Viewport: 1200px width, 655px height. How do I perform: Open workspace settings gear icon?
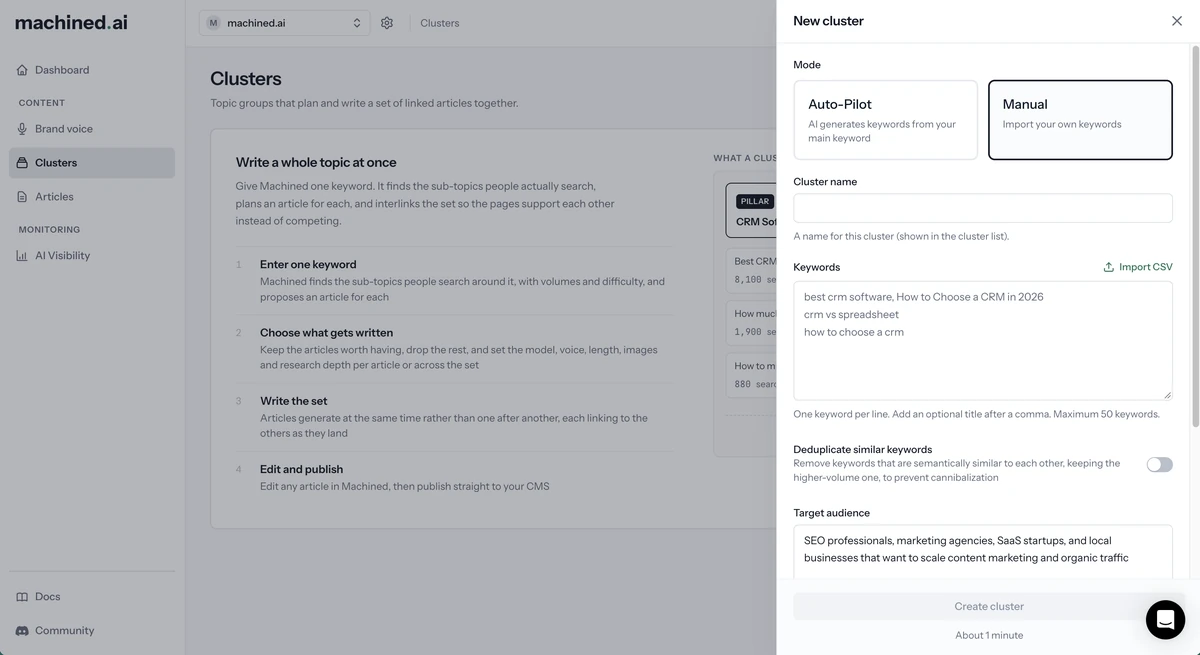387,23
